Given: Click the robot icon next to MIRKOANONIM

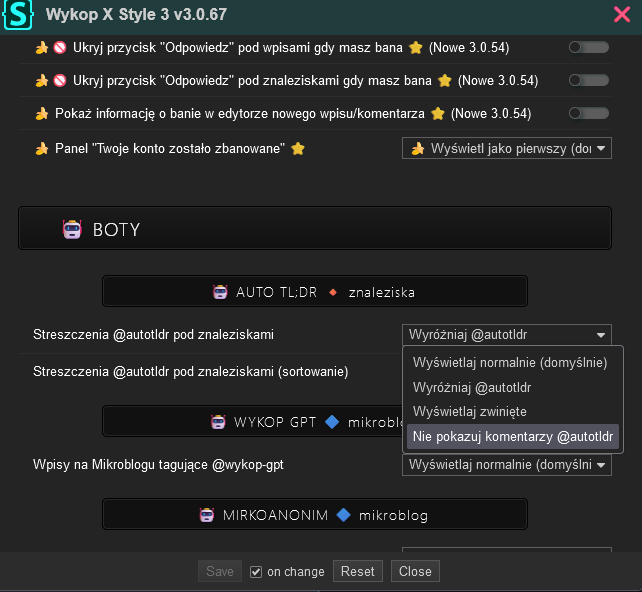Looking at the screenshot, I should (x=205, y=515).
